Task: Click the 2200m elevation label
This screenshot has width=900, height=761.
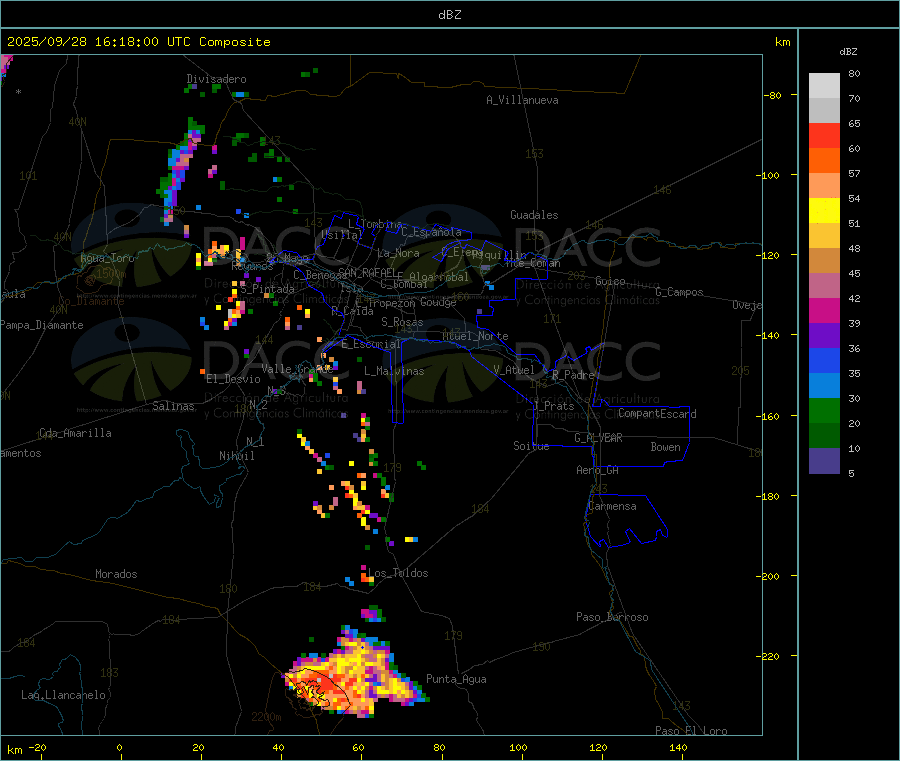Action: pyautogui.click(x=266, y=717)
